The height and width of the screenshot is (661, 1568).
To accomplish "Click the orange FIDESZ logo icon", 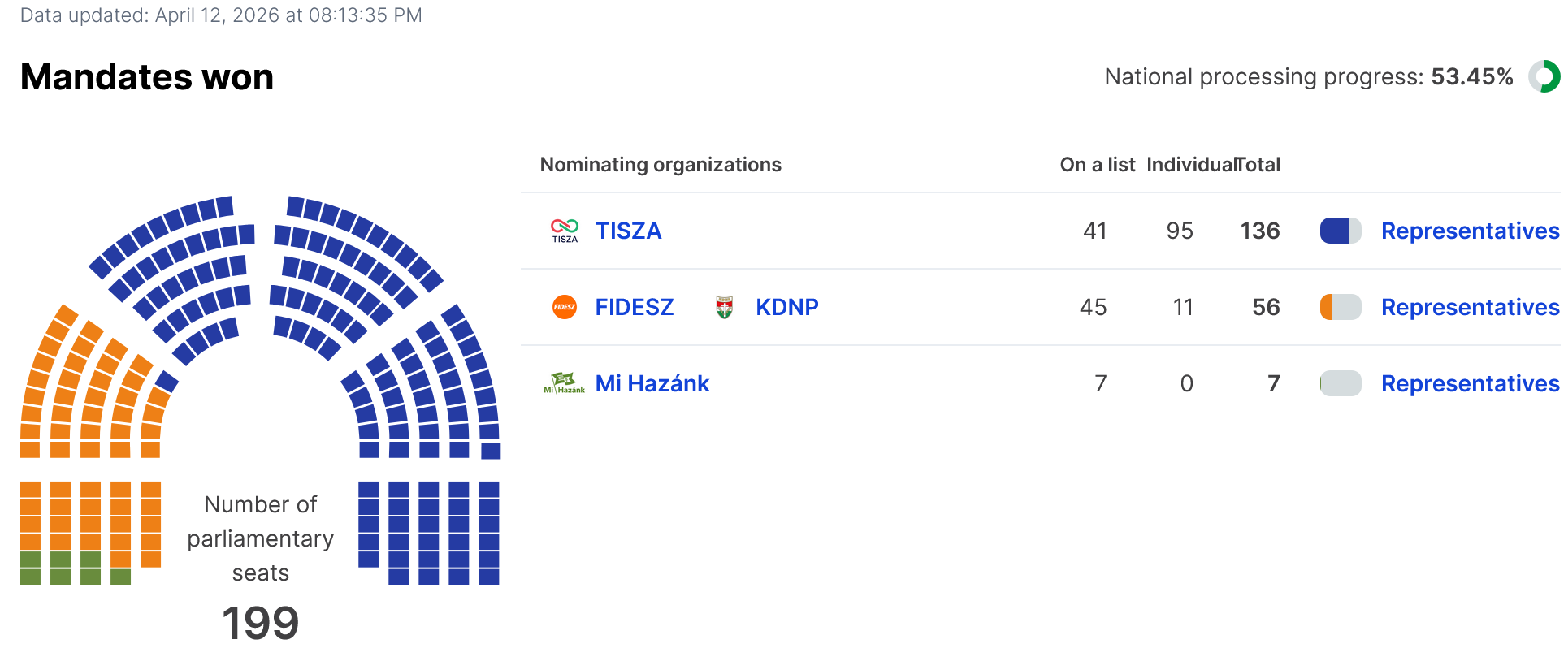I will [x=565, y=307].
